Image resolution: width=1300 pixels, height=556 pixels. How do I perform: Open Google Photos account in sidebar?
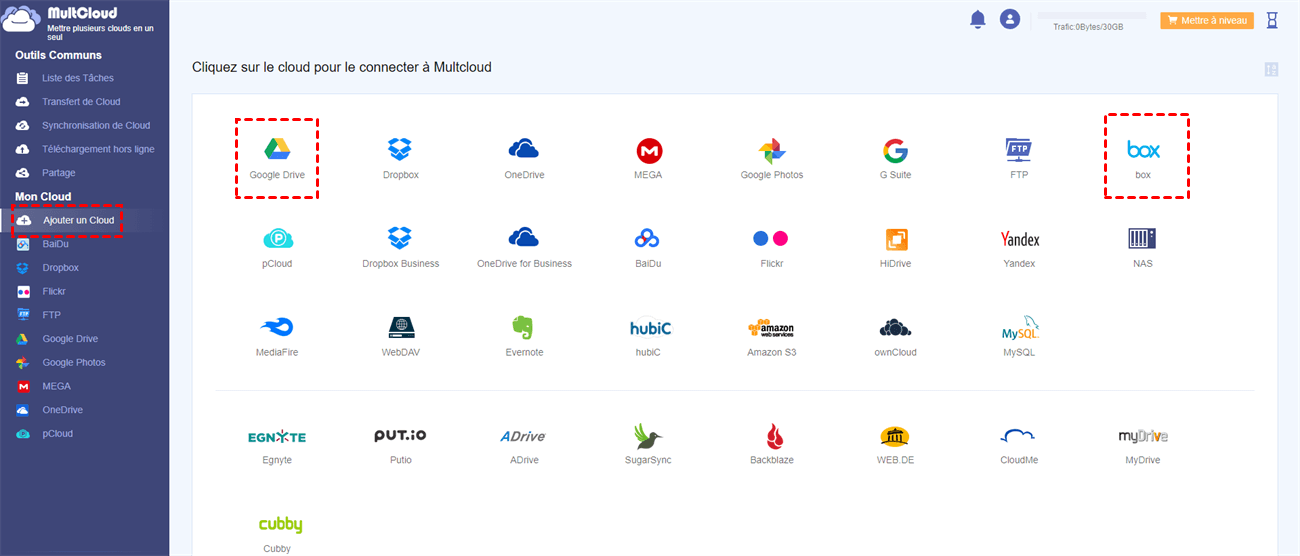pyautogui.click(x=74, y=362)
